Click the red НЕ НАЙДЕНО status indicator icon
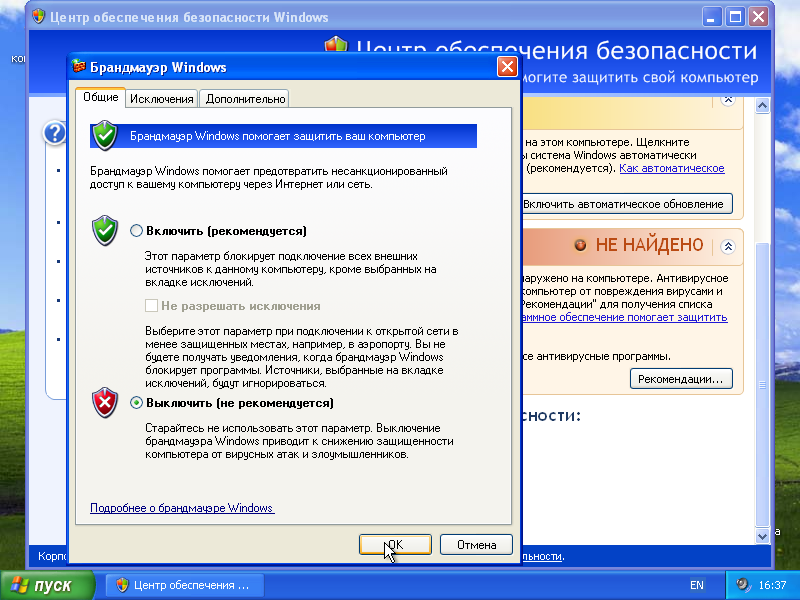800x600 pixels. [x=580, y=245]
